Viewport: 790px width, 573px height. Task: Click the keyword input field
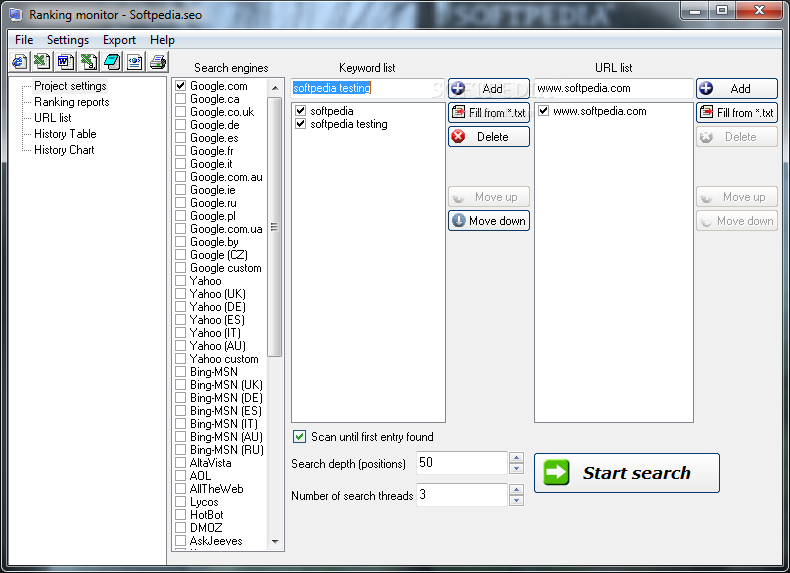coord(368,88)
